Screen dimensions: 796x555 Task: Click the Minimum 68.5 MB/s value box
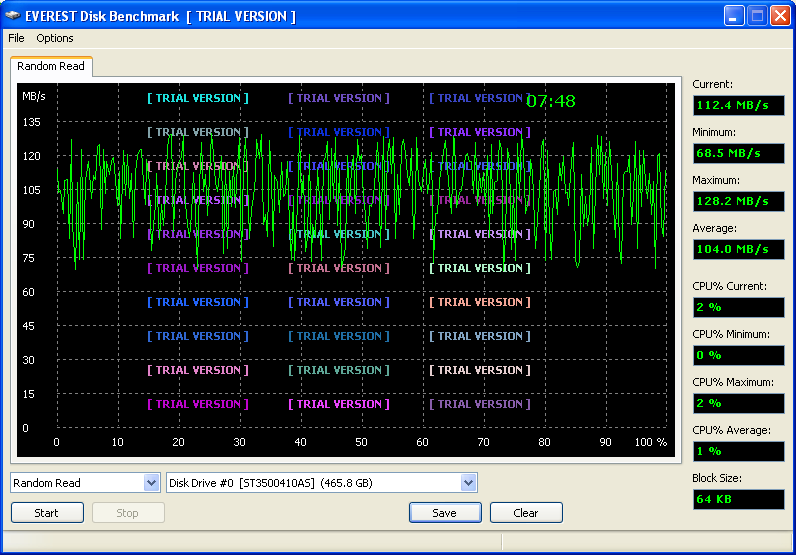pyautogui.click(x=738, y=153)
